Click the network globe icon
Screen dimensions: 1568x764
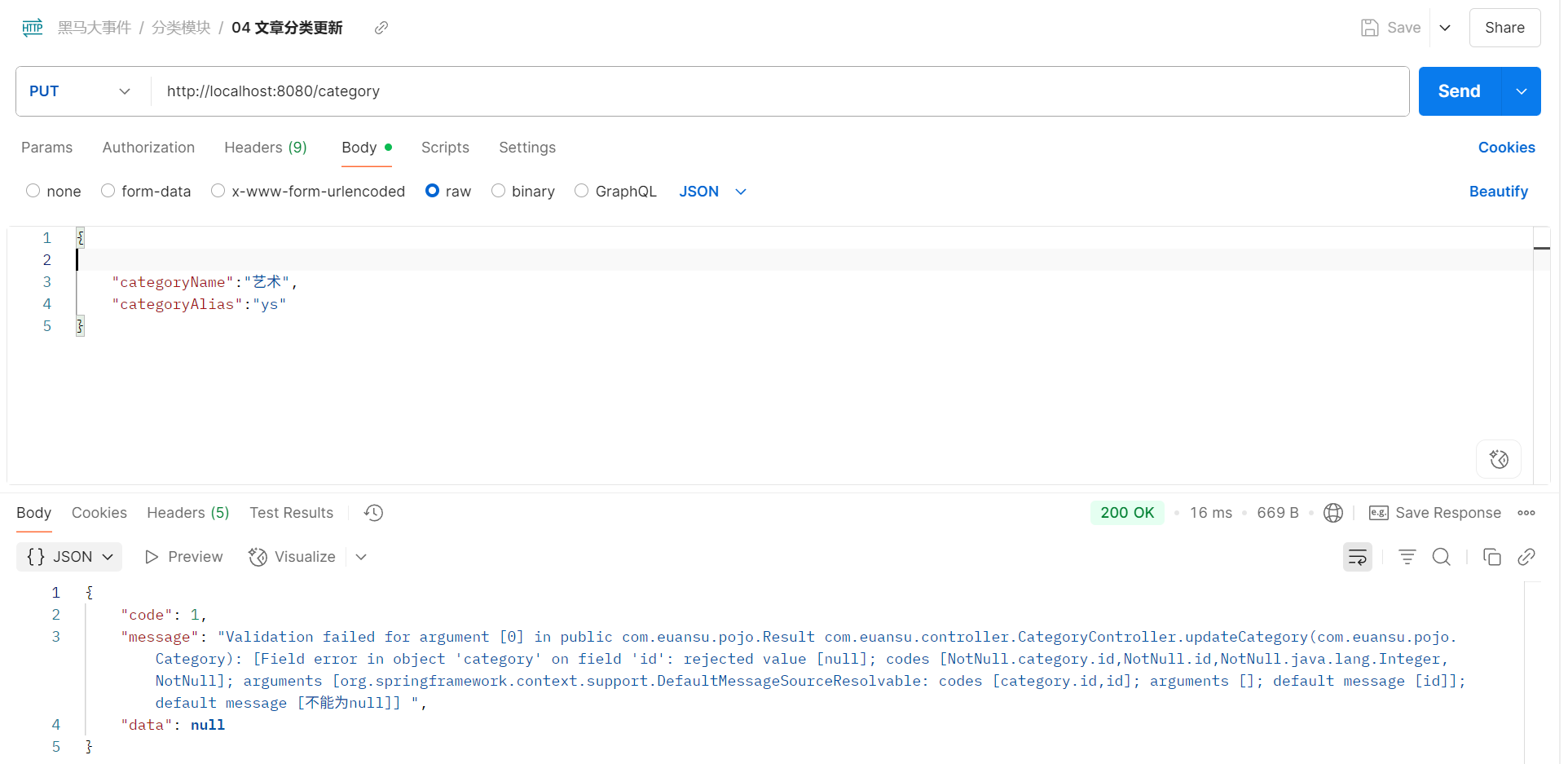click(1333, 513)
